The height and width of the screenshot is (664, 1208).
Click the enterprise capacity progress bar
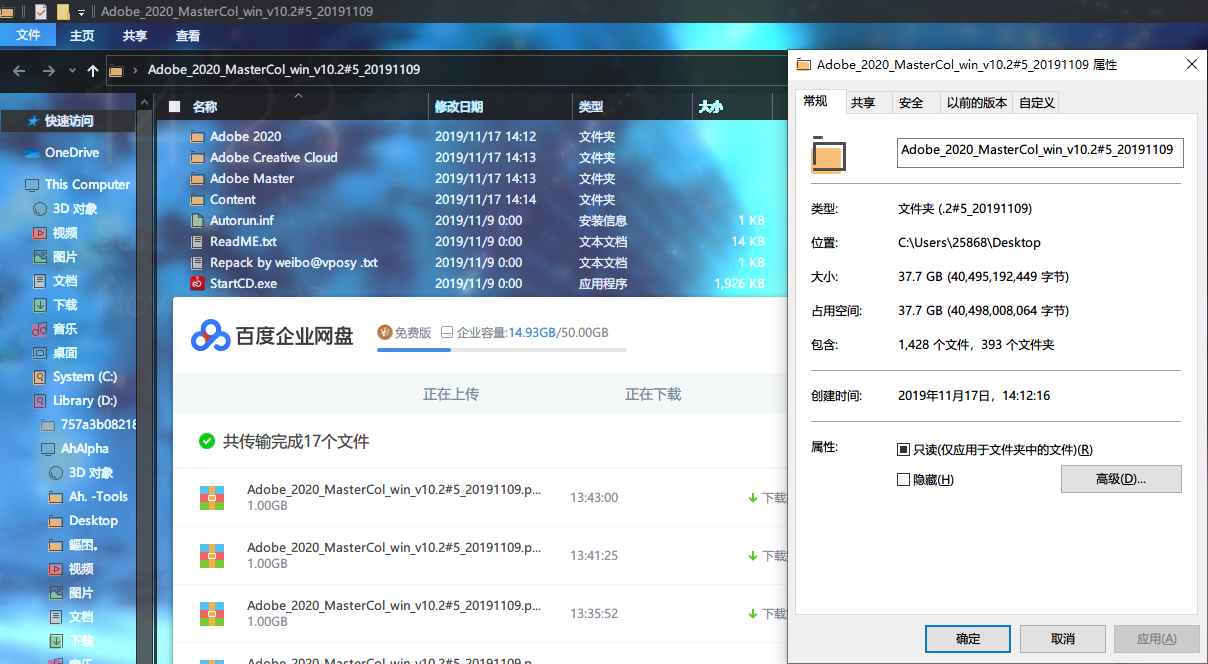[x=501, y=350]
